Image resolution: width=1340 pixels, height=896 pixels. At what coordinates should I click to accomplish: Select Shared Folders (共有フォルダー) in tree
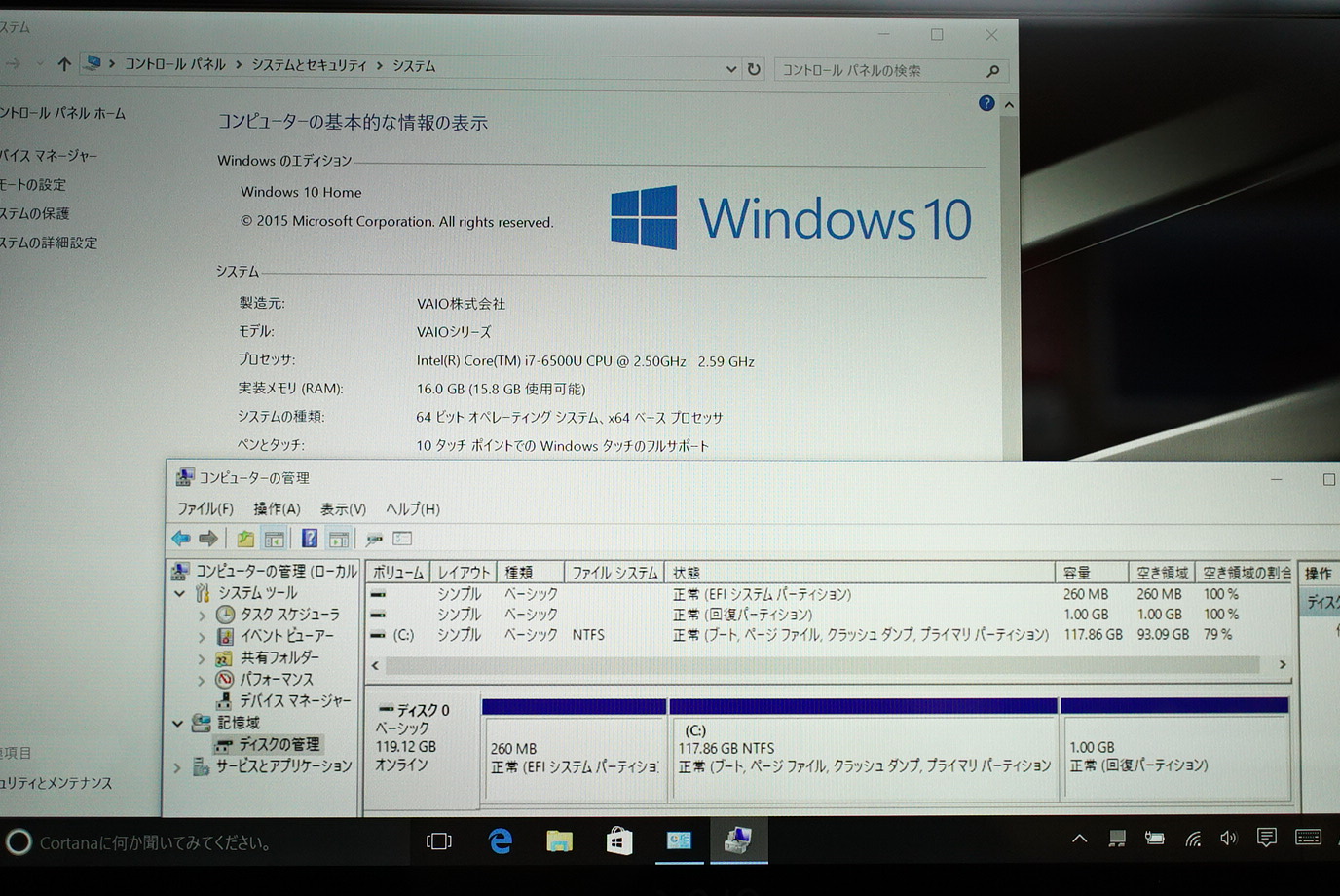pyautogui.click(x=279, y=657)
